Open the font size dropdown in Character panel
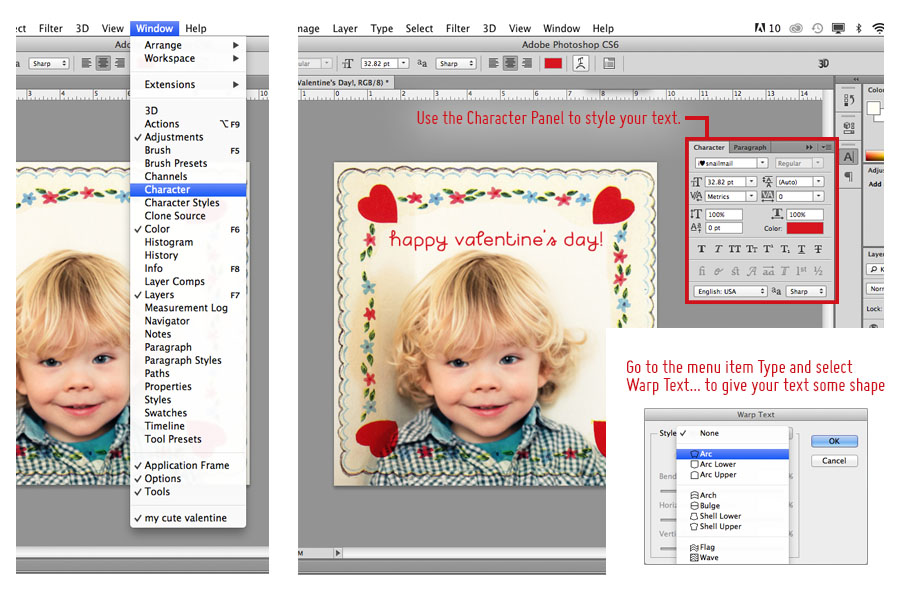This screenshot has height=600, width=900. 751,181
